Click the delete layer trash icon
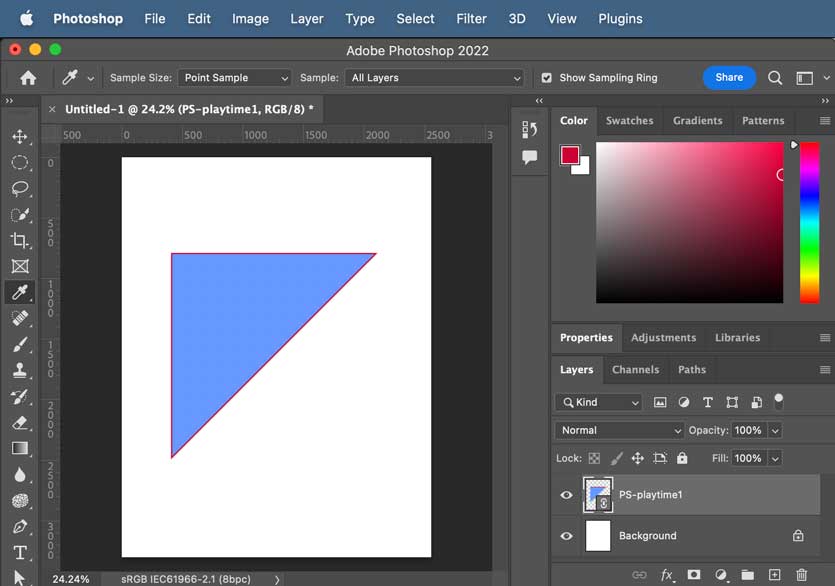The height and width of the screenshot is (586, 835). pyautogui.click(x=801, y=575)
